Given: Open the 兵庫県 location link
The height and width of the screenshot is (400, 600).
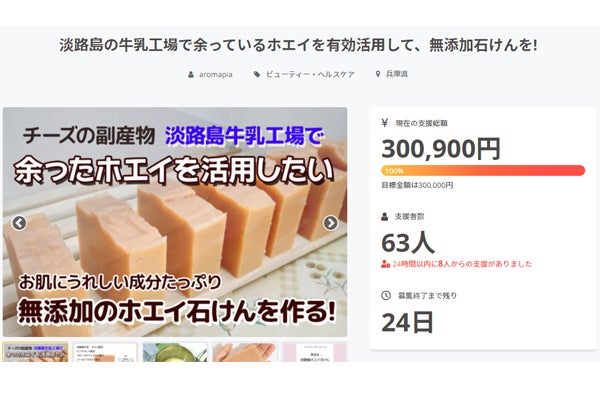Looking at the screenshot, I should point(396,74).
